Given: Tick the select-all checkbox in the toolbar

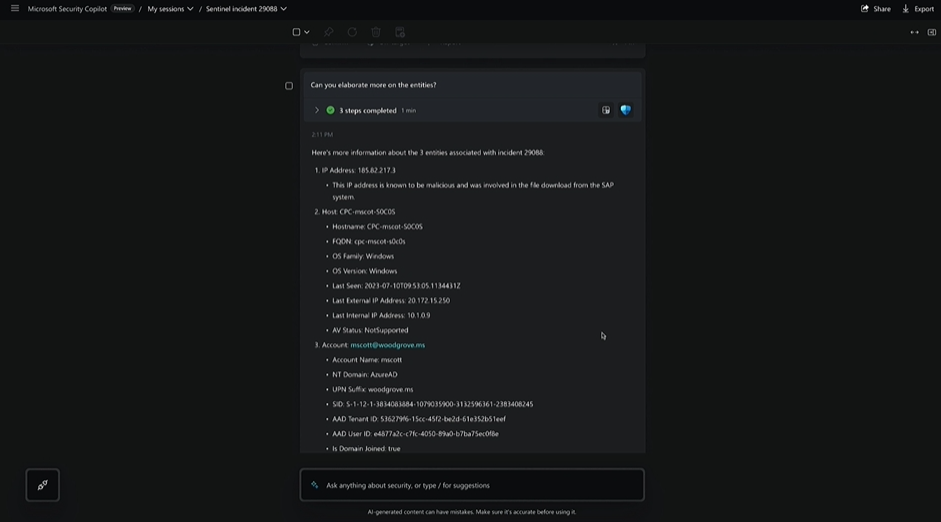Looking at the screenshot, I should [296, 32].
